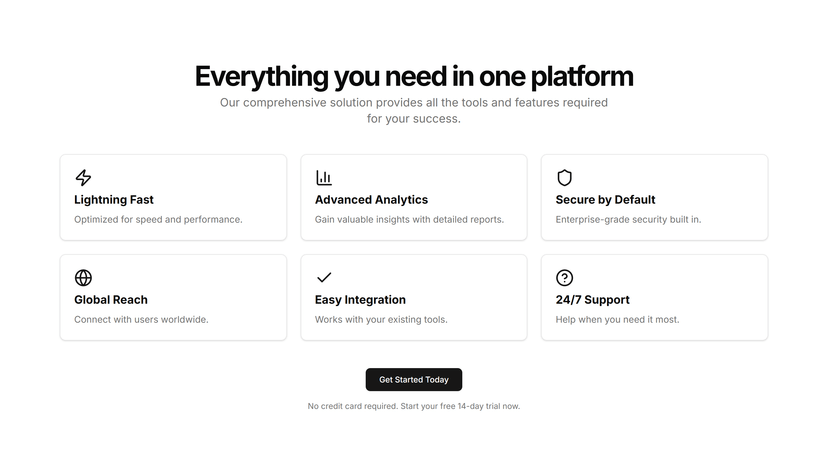Click the globe icon
The width and height of the screenshot is (828, 474).
tap(83, 278)
